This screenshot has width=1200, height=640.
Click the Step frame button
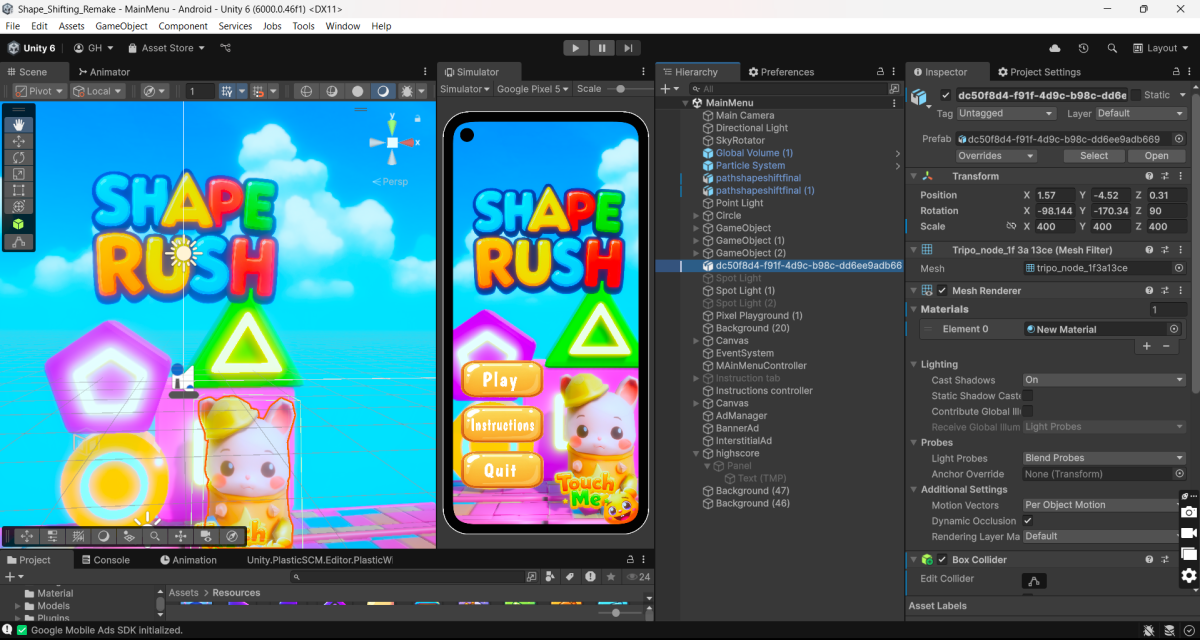[627, 48]
